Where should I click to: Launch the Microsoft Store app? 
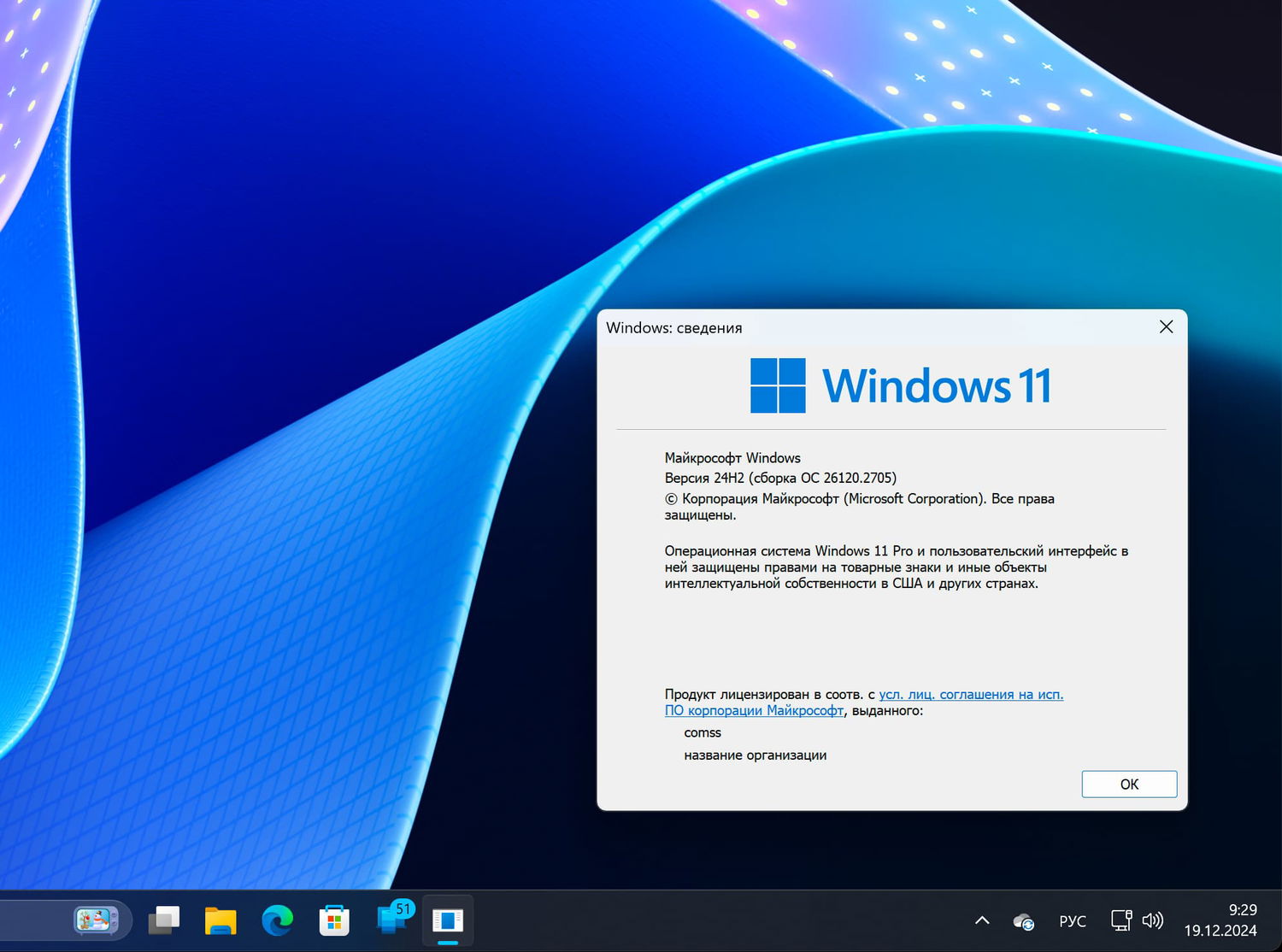[x=333, y=920]
